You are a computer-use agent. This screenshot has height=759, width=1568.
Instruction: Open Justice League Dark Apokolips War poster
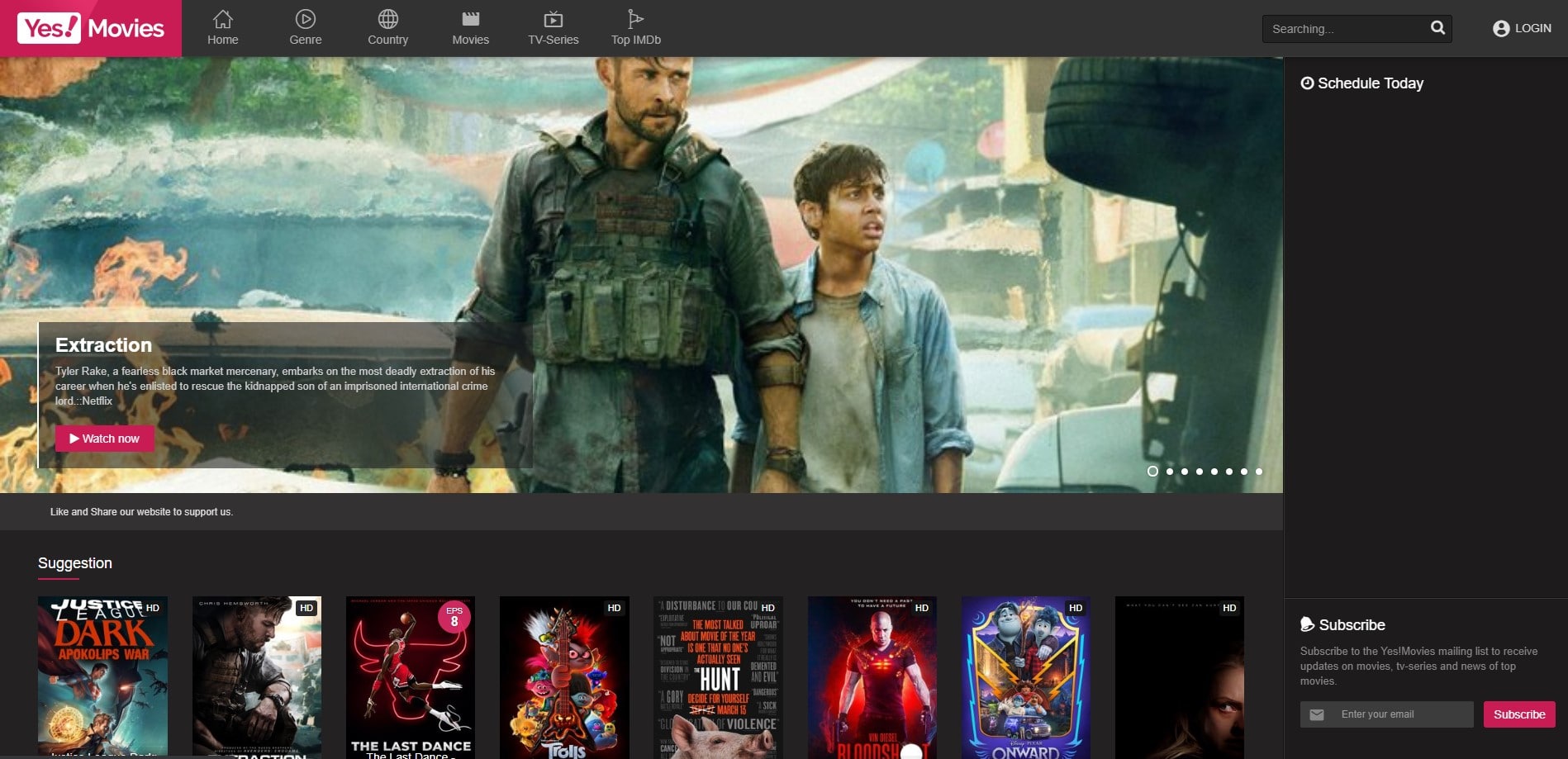click(x=102, y=677)
